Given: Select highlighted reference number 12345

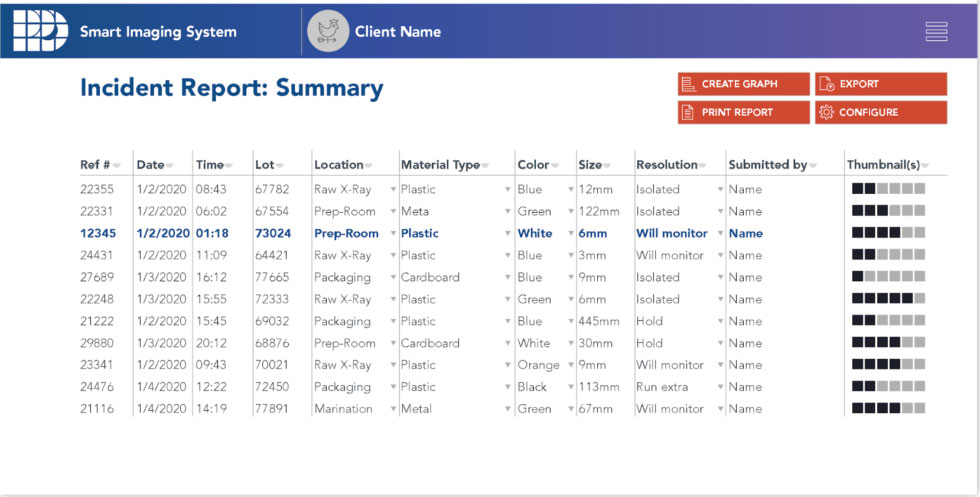Looking at the screenshot, I should coord(98,233).
